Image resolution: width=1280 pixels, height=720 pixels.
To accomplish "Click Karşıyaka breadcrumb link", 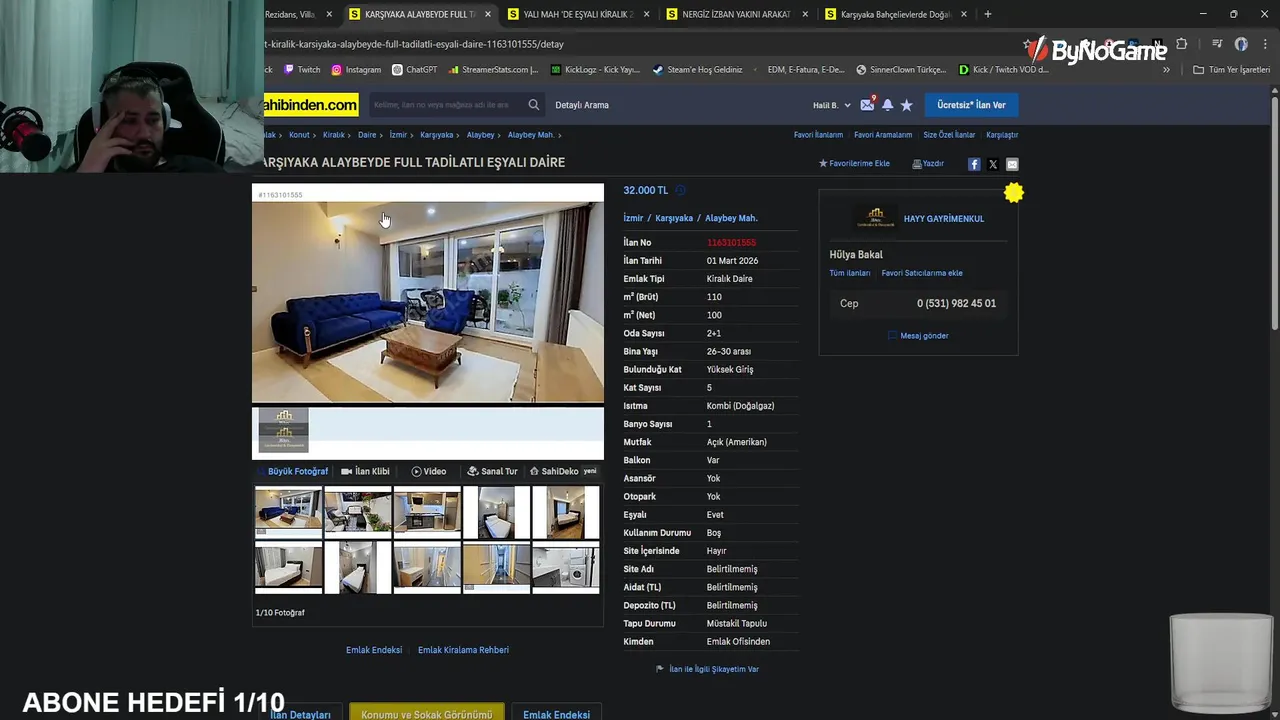I will (437, 135).
